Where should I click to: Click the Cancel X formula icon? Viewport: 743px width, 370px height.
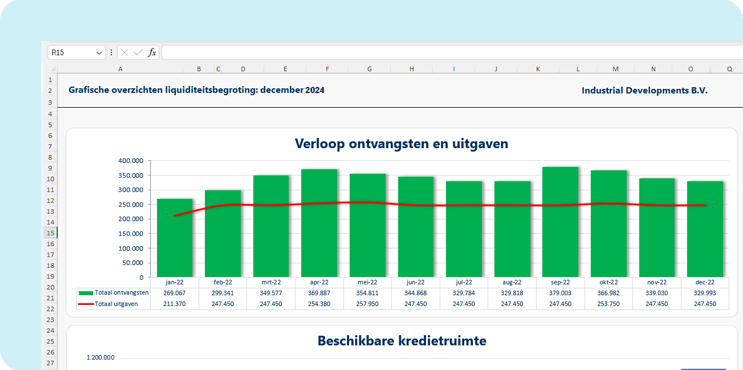click(125, 53)
